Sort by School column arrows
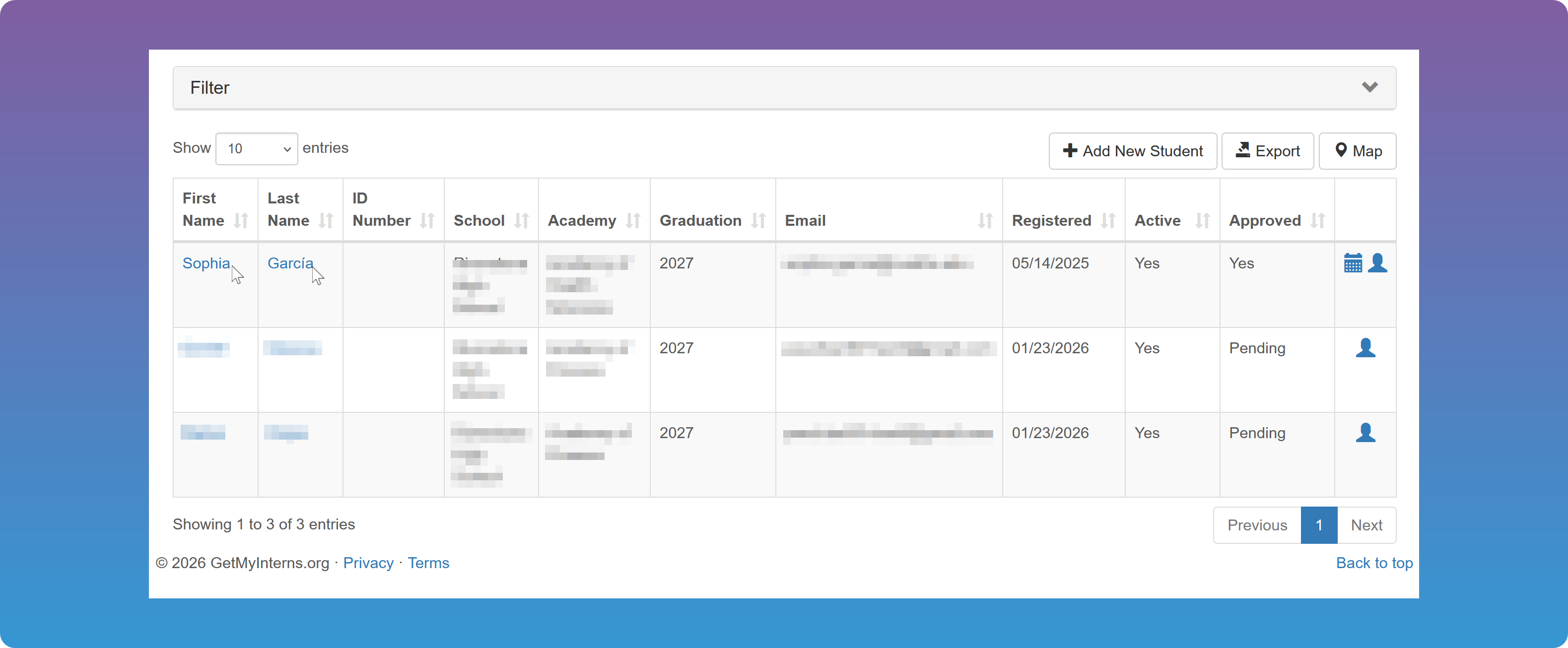Screen dimensions: 1568x648 (522, 221)
